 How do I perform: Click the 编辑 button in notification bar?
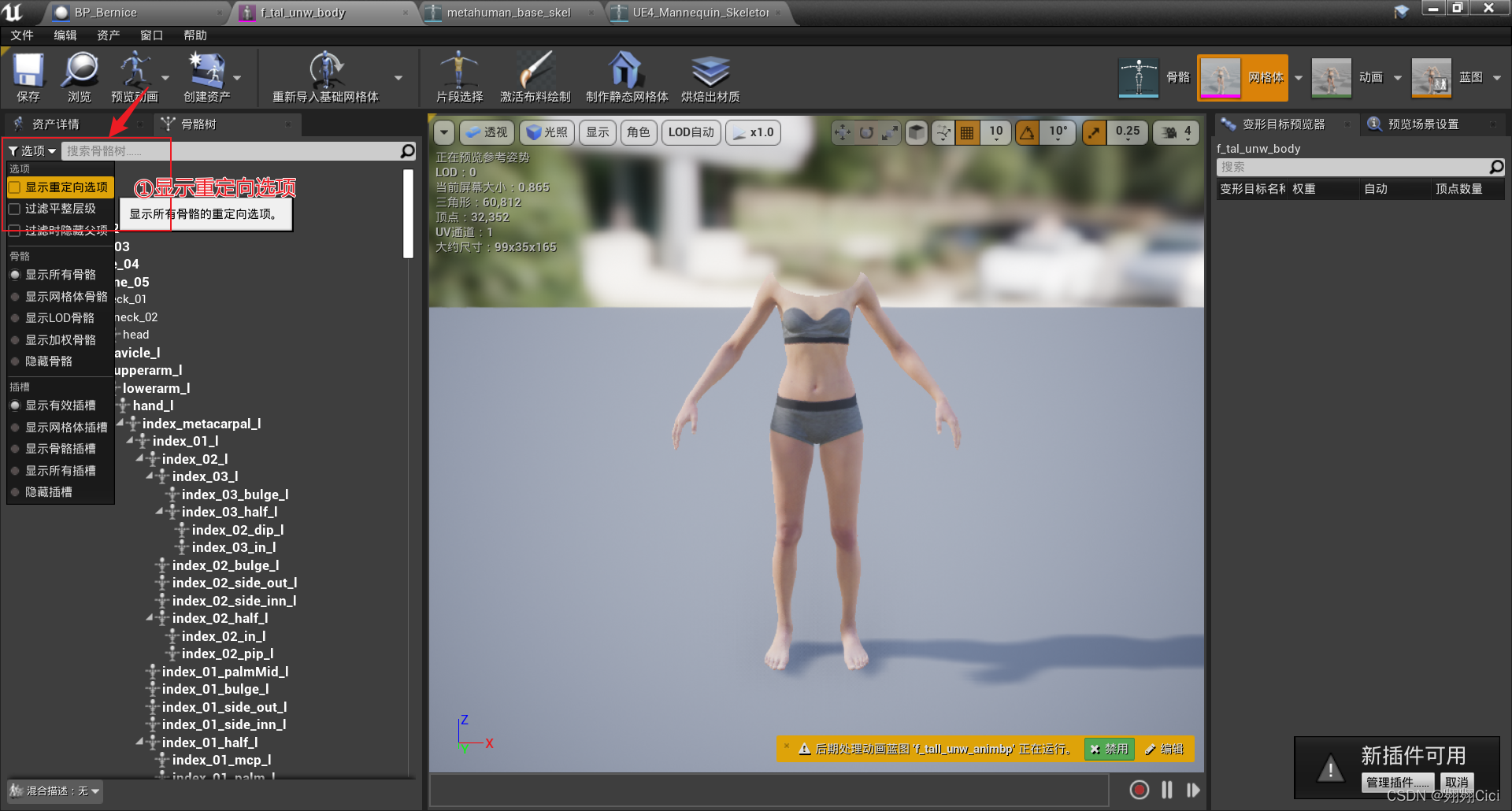(1164, 749)
